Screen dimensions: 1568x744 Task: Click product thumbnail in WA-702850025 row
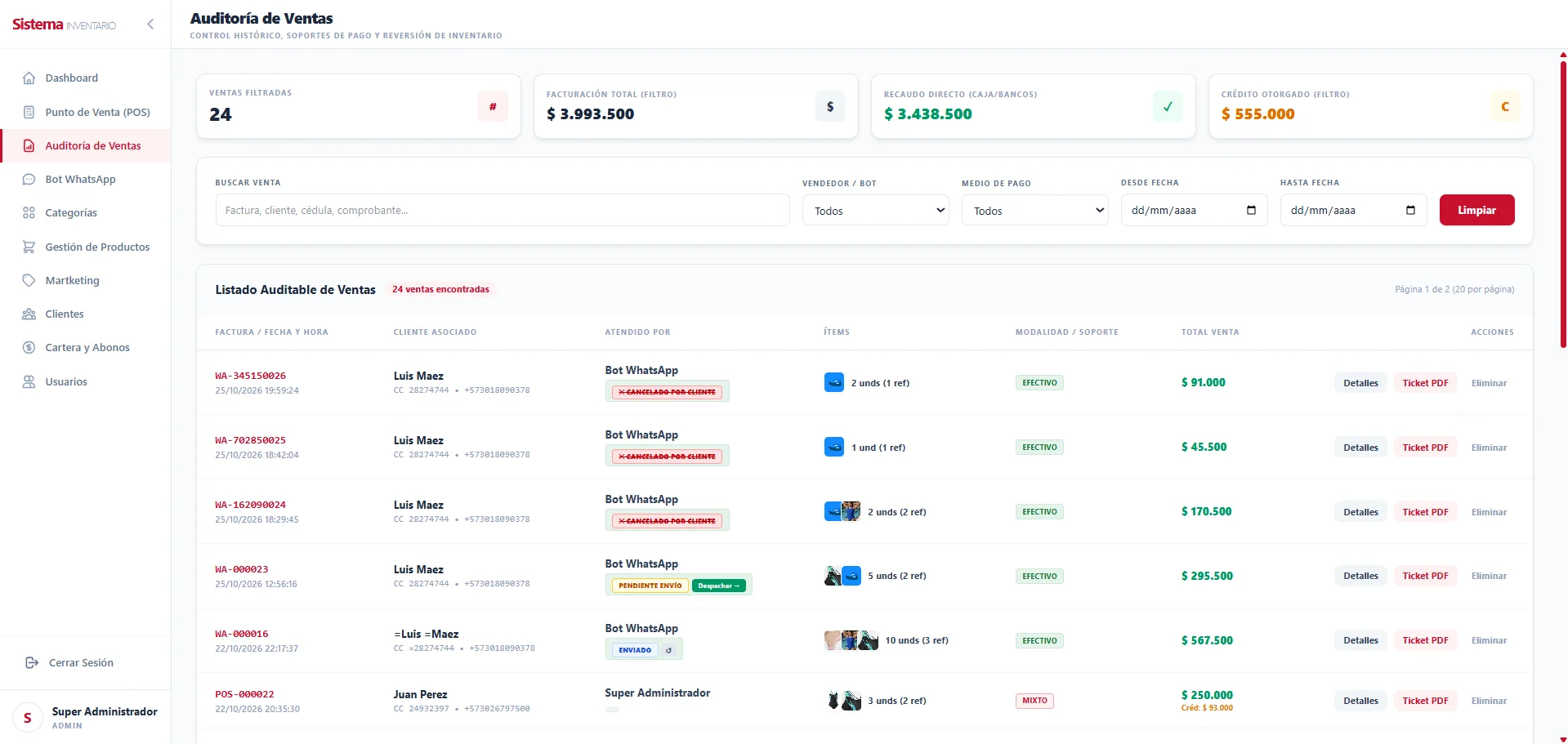(833, 447)
